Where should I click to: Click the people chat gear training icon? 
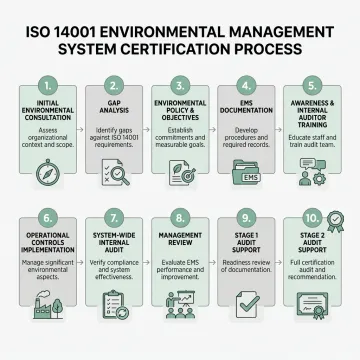(x=313, y=172)
